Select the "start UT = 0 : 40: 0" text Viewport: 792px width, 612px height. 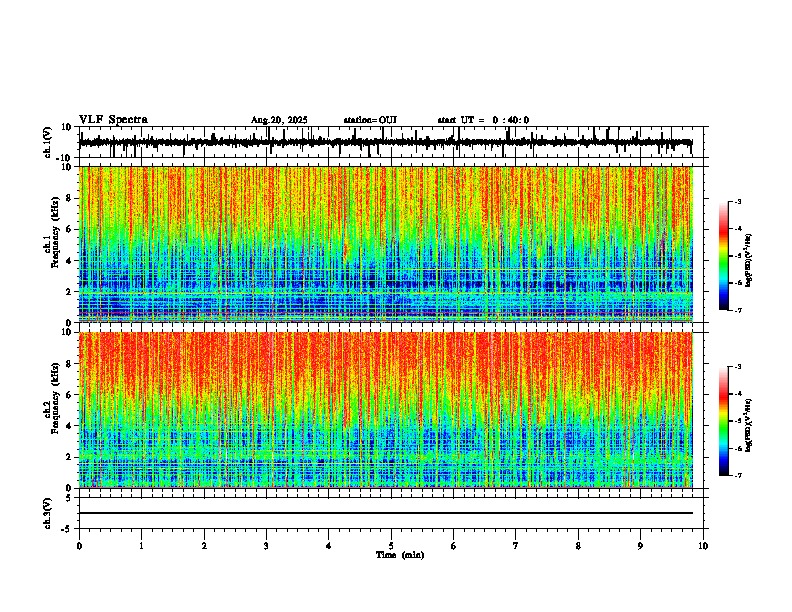pos(483,120)
